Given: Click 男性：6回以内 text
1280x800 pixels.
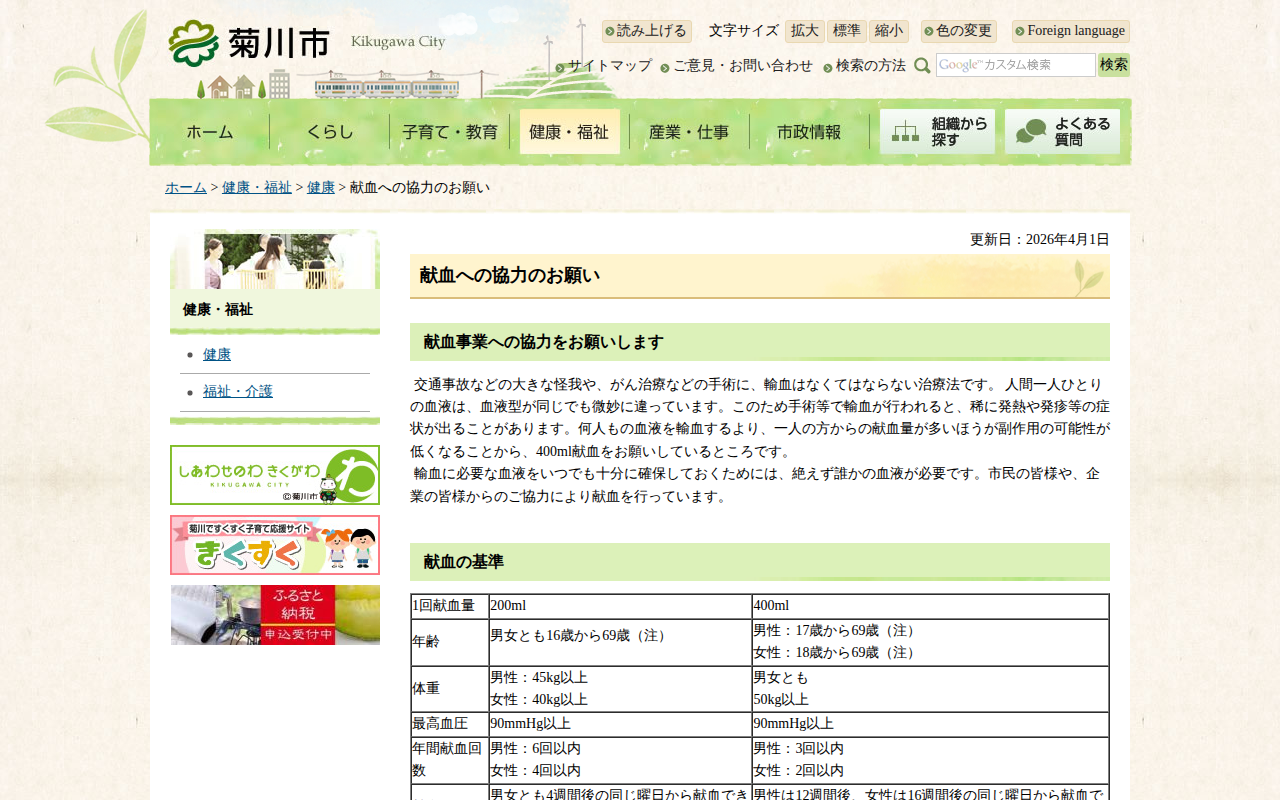Looking at the screenshot, I should click(535, 749).
